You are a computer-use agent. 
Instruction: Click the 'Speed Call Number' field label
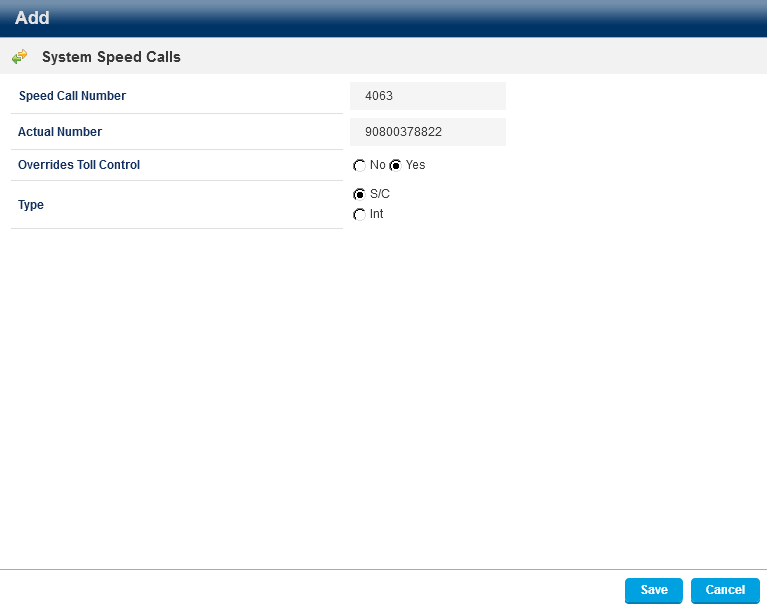coord(72,96)
